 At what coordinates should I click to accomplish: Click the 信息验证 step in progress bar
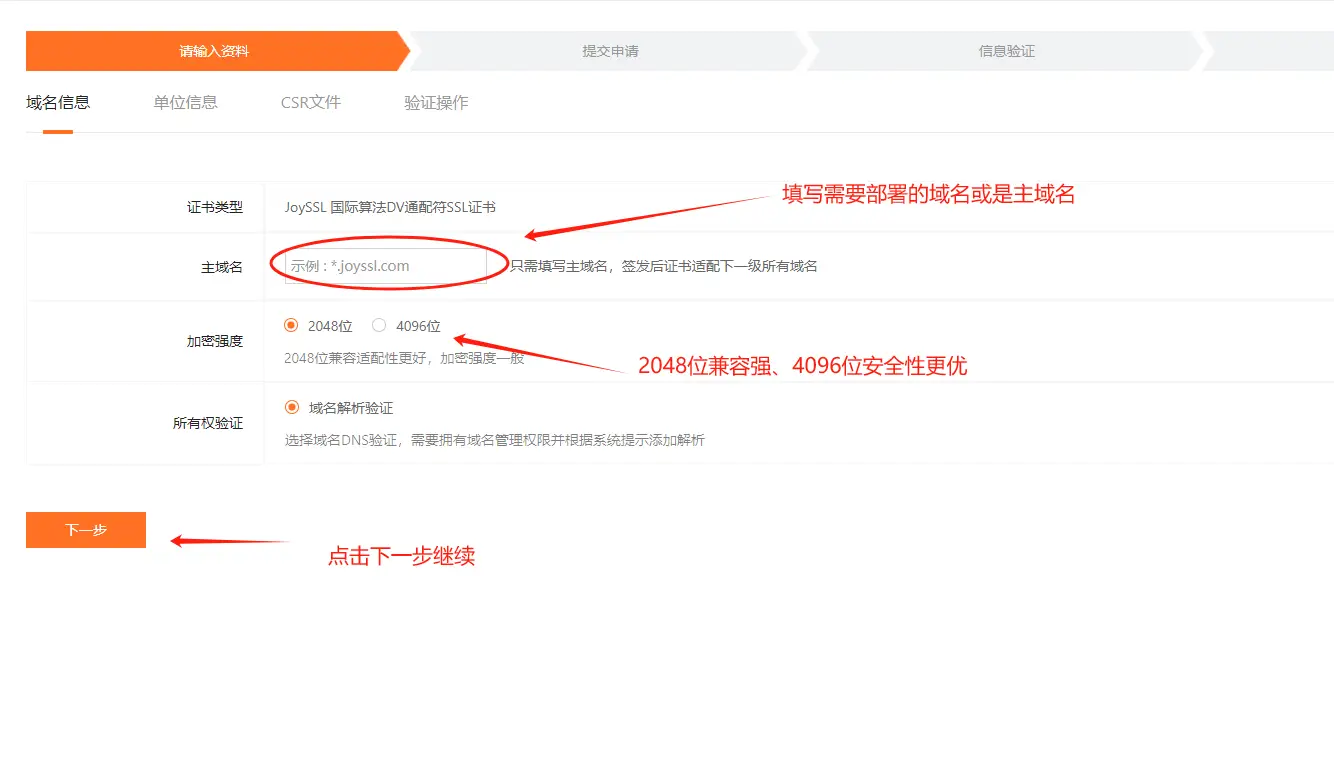[x=1006, y=51]
